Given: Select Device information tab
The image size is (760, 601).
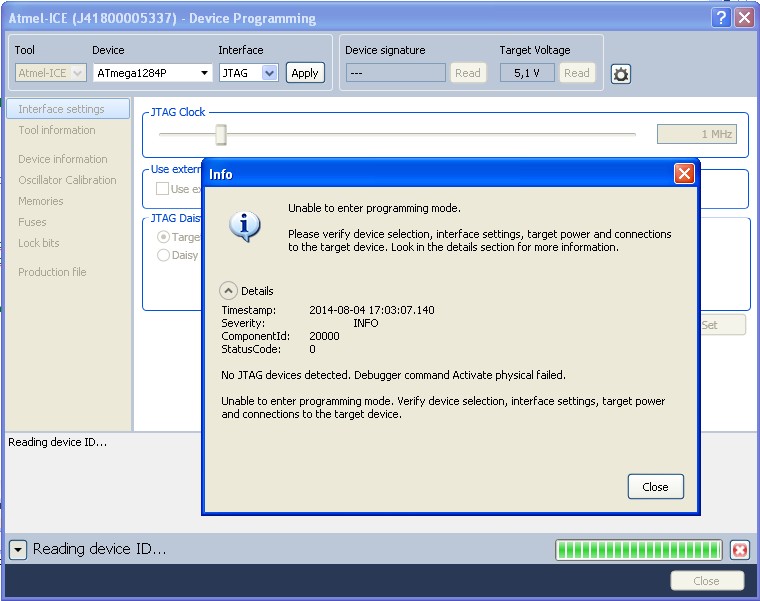Looking at the screenshot, I should (x=63, y=159).
